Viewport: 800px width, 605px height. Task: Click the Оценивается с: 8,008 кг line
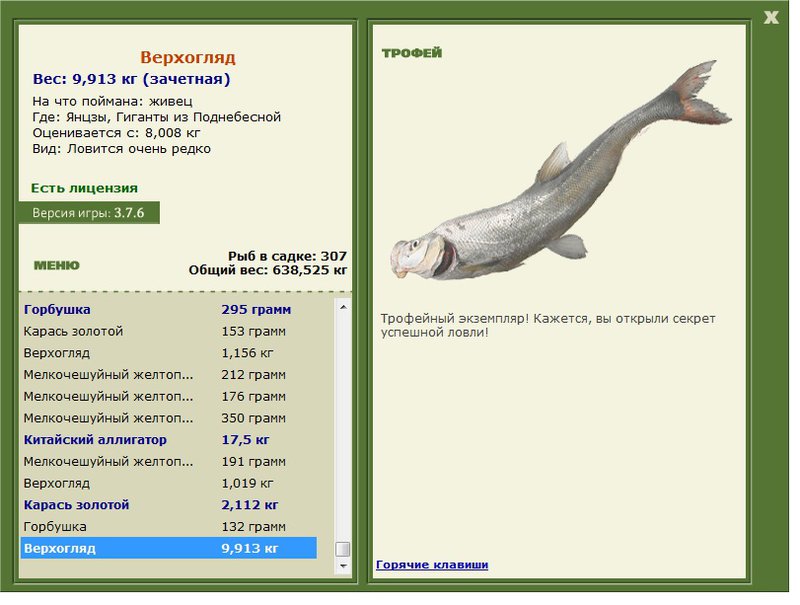(x=116, y=133)
